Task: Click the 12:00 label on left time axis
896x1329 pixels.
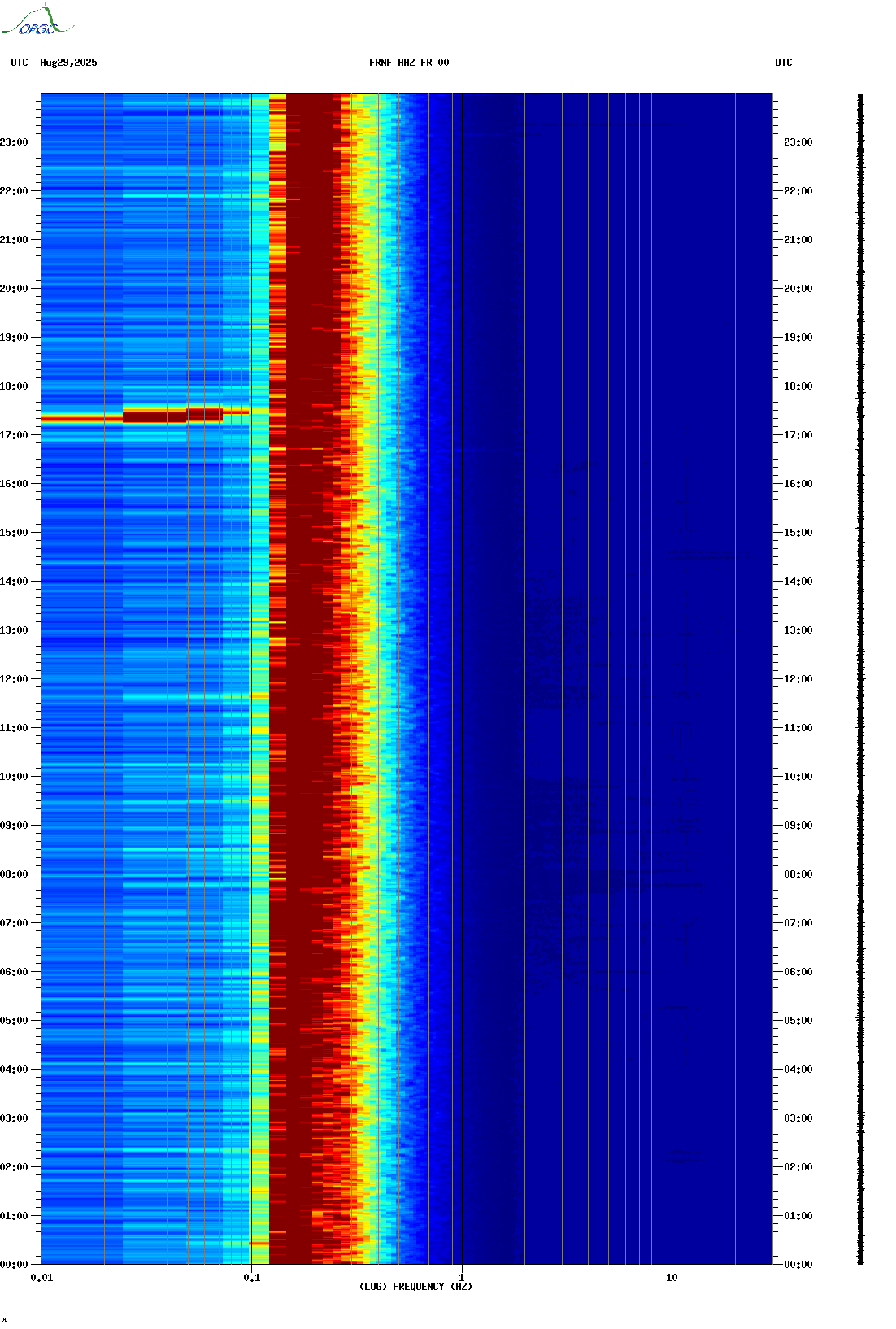Action: click(14, 679)
